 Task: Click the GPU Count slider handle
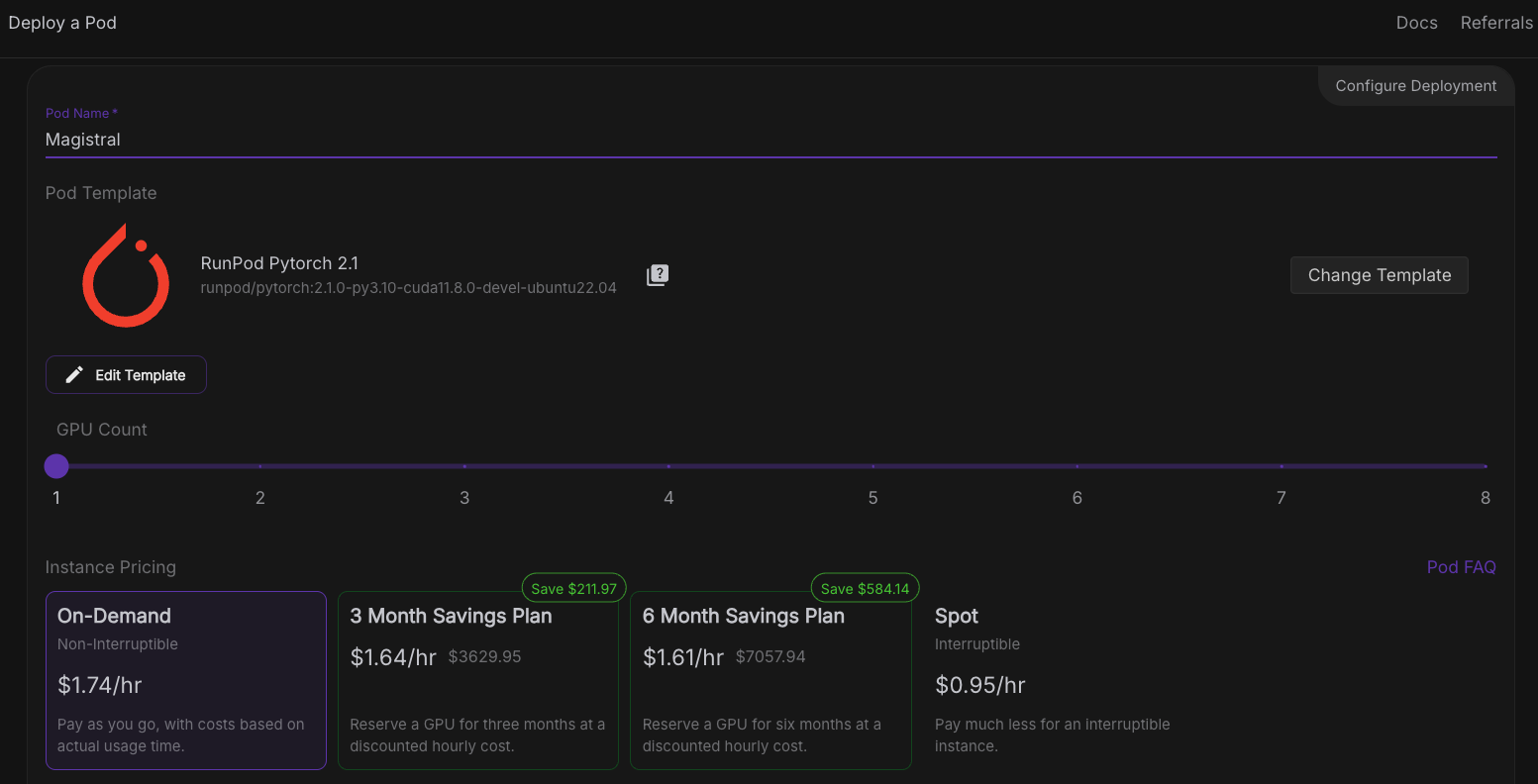(56, 466)
